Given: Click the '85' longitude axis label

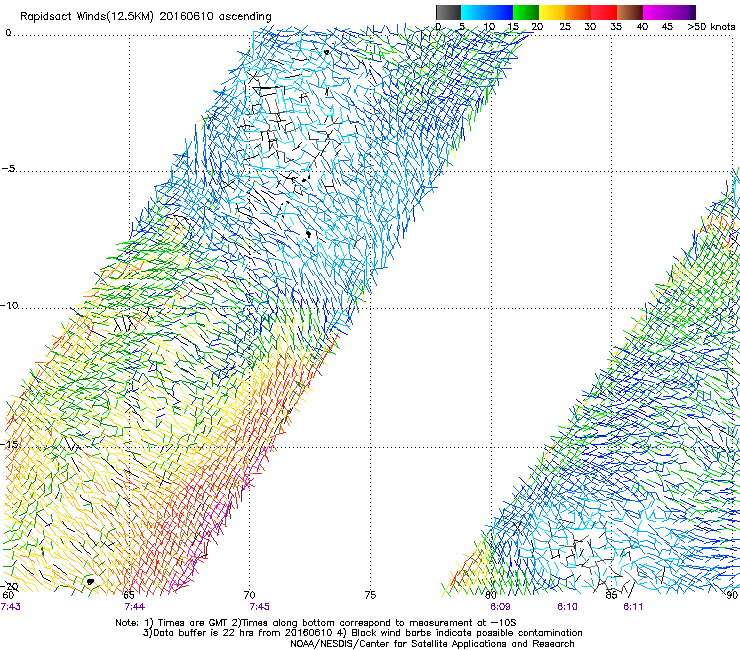Looking at the screenshot, I should (x=611, y=595).
